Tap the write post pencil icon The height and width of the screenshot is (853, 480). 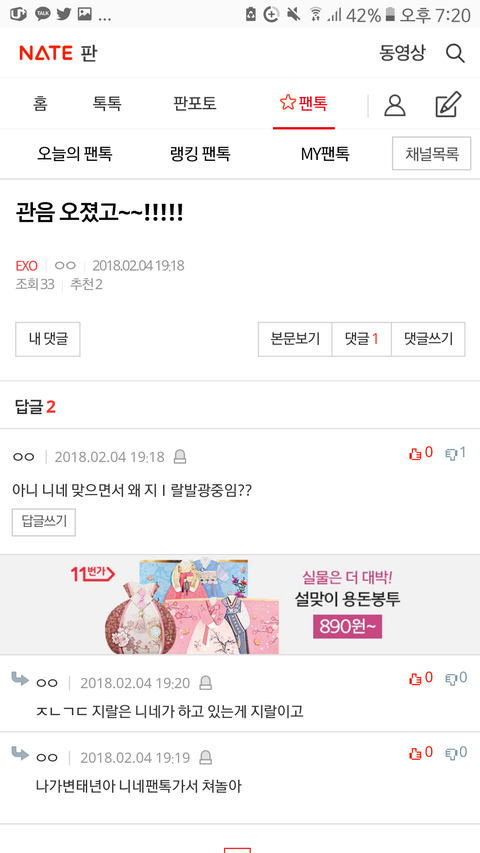click(x=448, y=104)
